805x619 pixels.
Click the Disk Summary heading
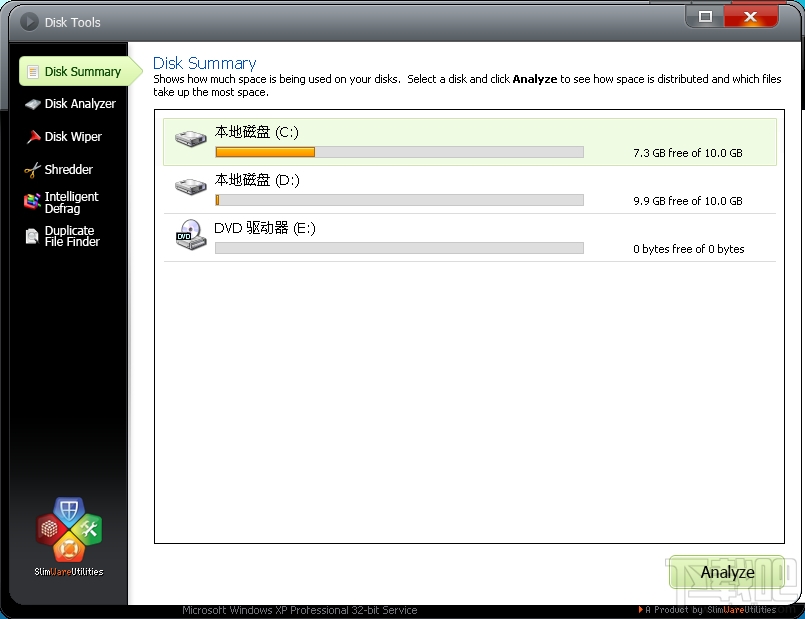tap(204, 63)
